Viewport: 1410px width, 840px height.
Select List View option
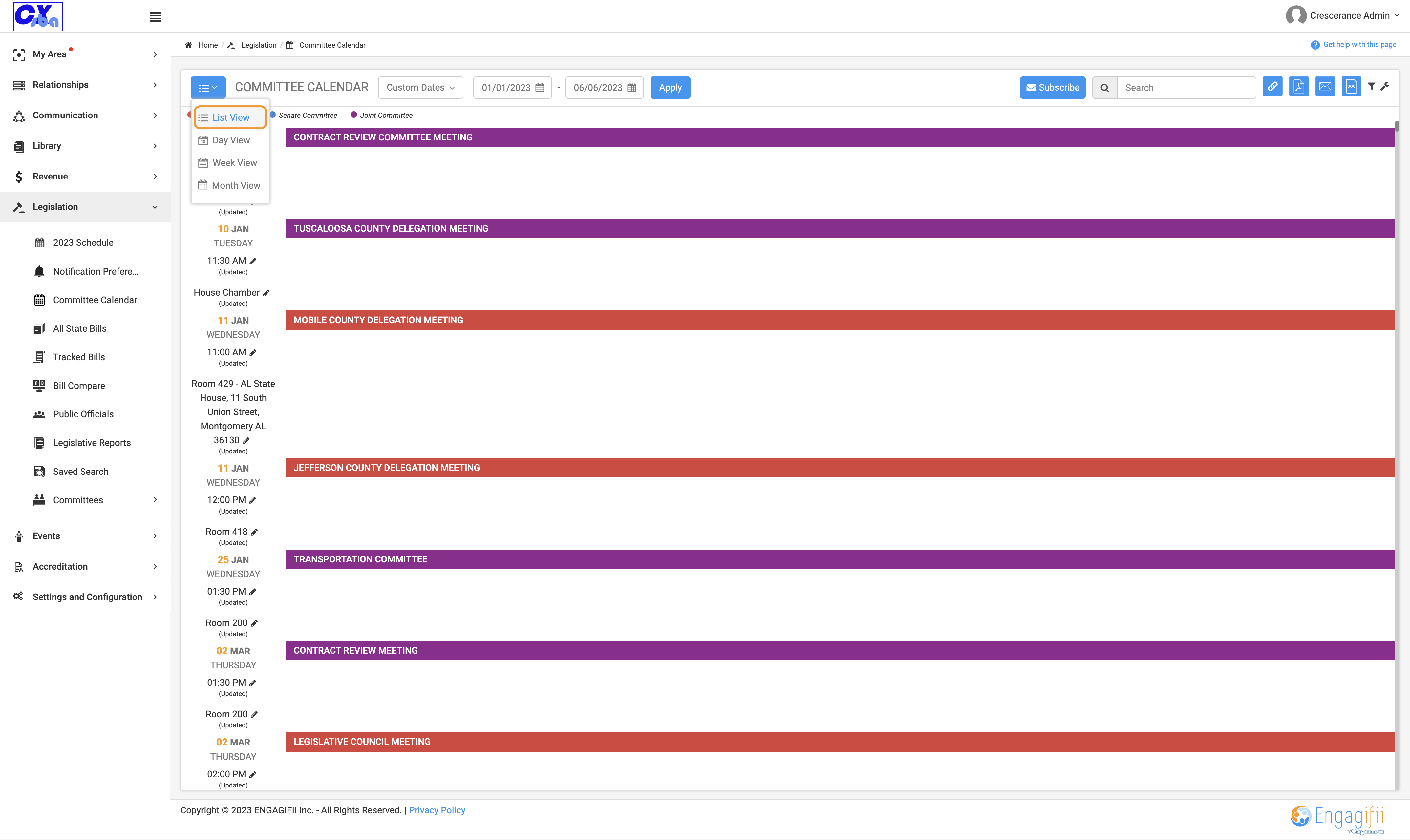tap(230, 118)
